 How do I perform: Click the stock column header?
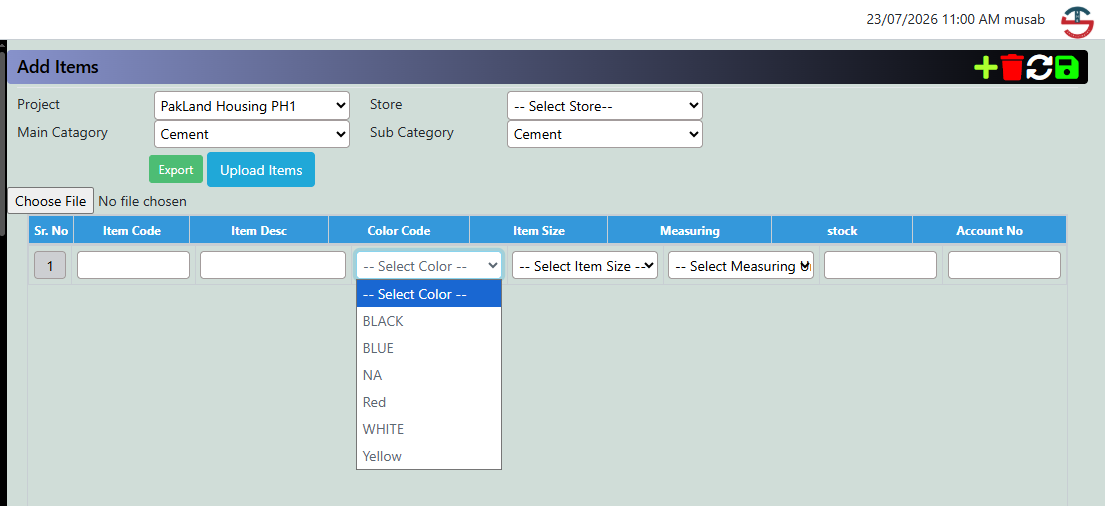[x=842, y=230]
